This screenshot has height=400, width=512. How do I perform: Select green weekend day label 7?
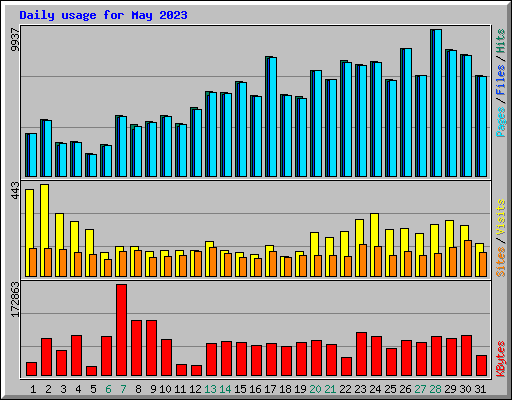[x=123, y=389]
